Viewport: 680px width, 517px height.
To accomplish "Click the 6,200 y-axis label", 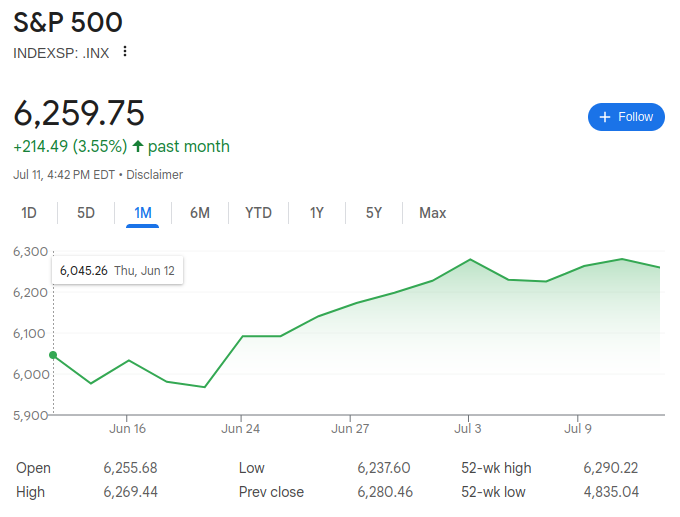I will (x=30, y=293).
